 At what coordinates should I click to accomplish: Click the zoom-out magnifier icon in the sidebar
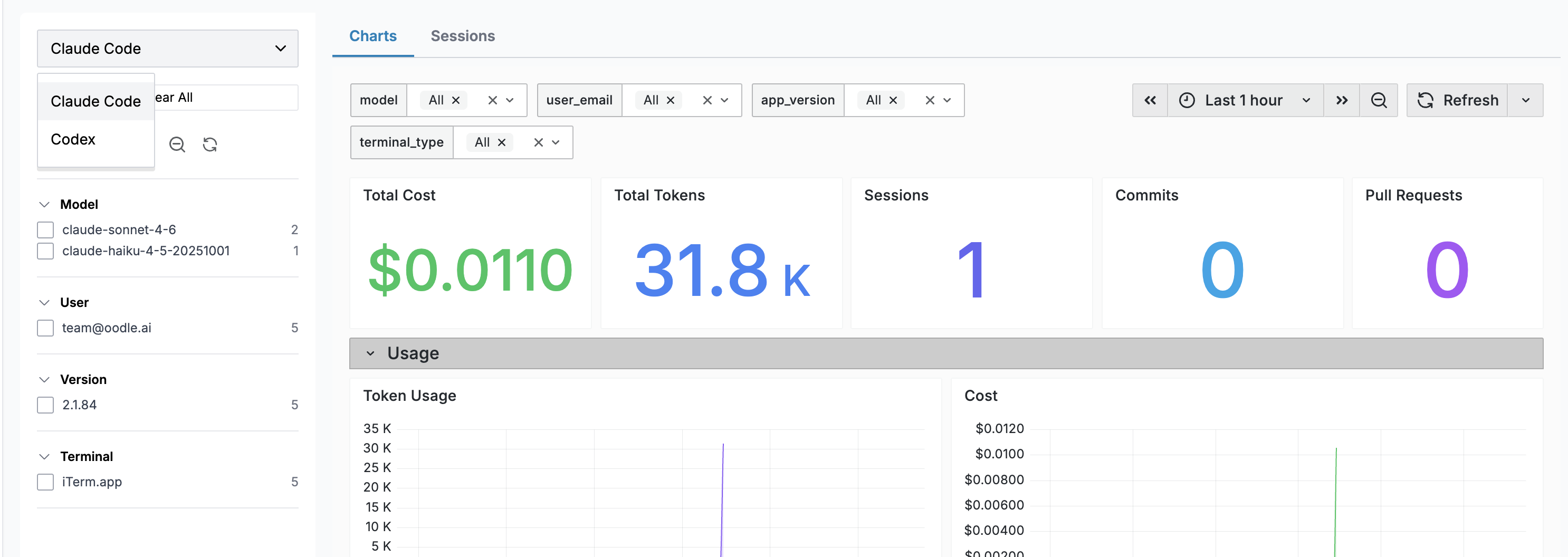(x=177, y=145)
